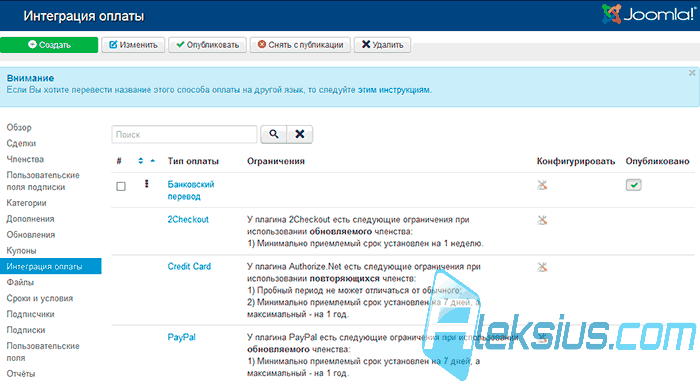Tick the Банковский перевод checkbox
This screenshot has height=382, width=700.
coord(121,186)
